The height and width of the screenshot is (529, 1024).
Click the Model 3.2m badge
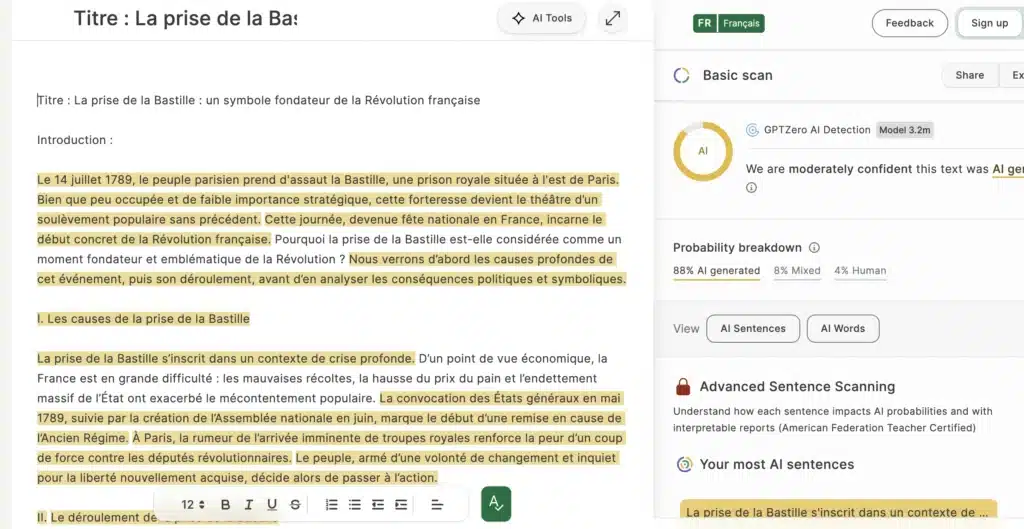pos(904,130)
